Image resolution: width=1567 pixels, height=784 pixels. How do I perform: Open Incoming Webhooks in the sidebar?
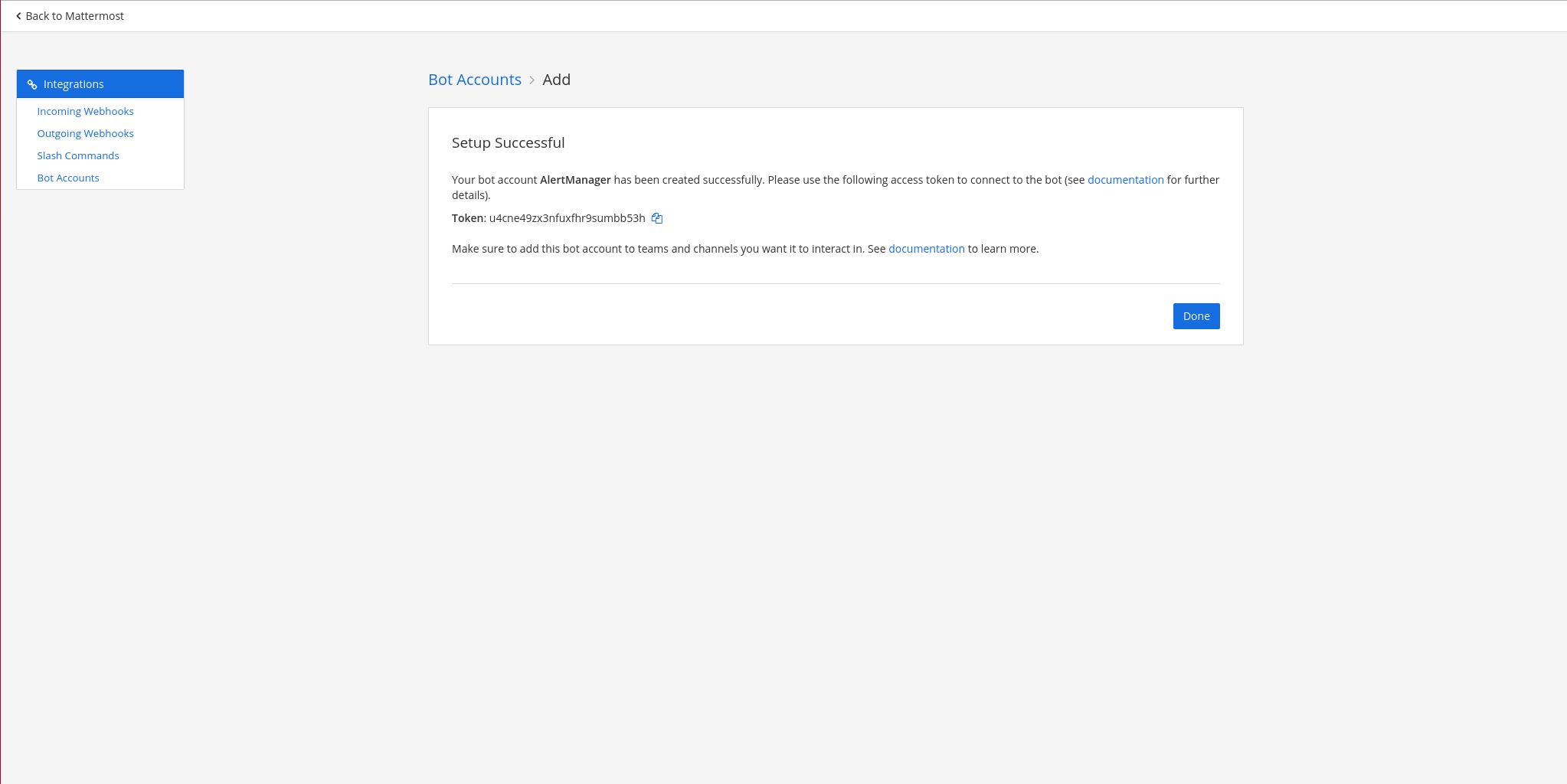pos(85,111)
